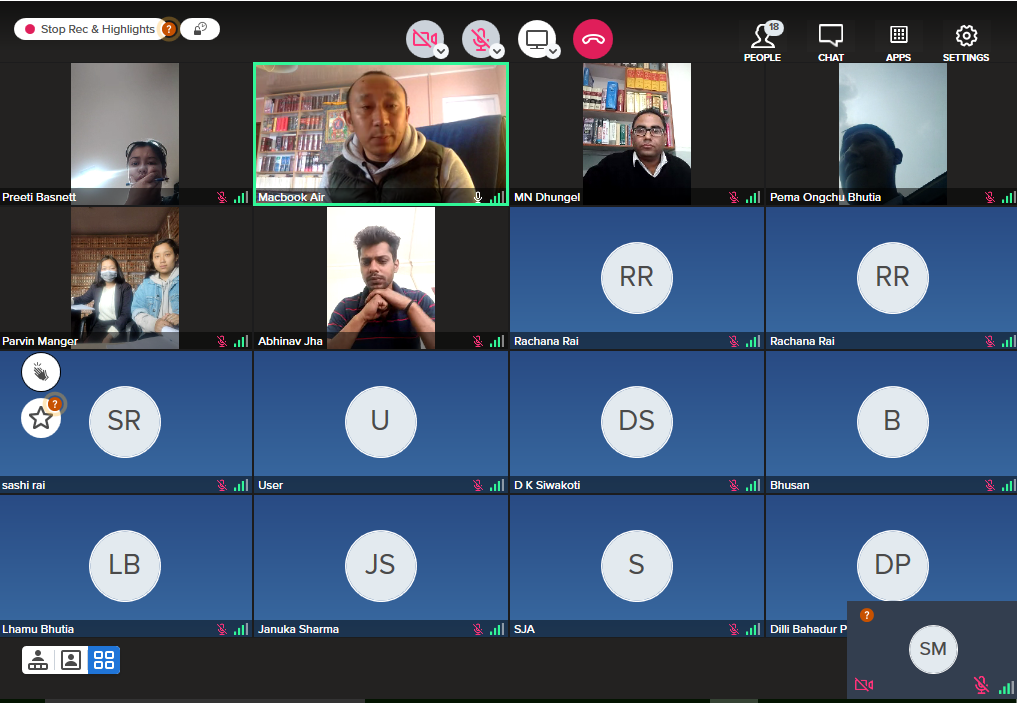Switch to the presenter stage layout view
Image resolution: width=1017 pixels, height=703 pixels.
pos(38,660)
